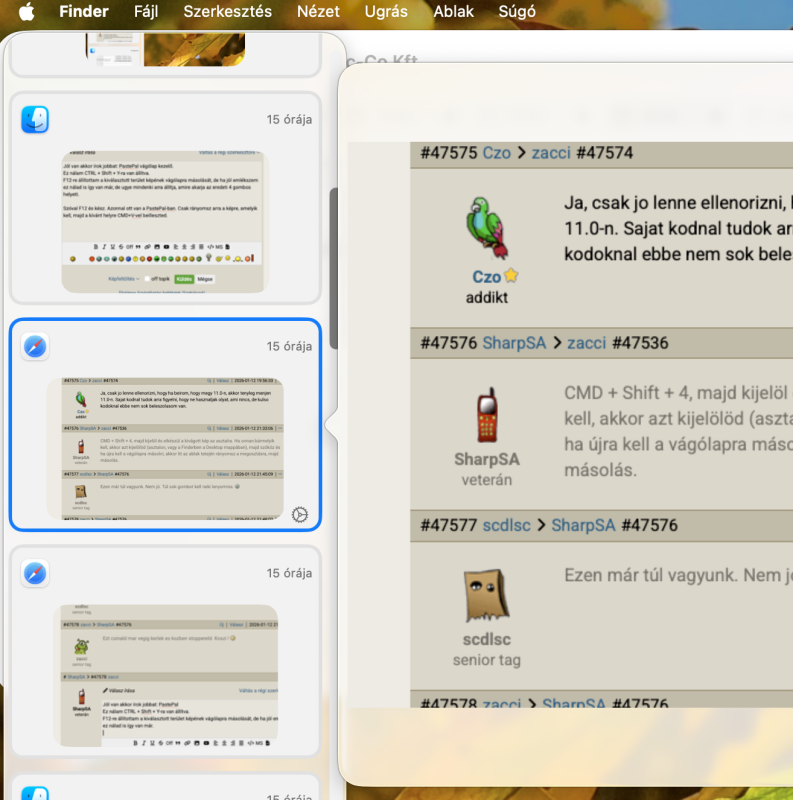The height and width of the screenshot is (800, 793).
Task: Open the Finder menu
Action: click(x=84, y=11)
